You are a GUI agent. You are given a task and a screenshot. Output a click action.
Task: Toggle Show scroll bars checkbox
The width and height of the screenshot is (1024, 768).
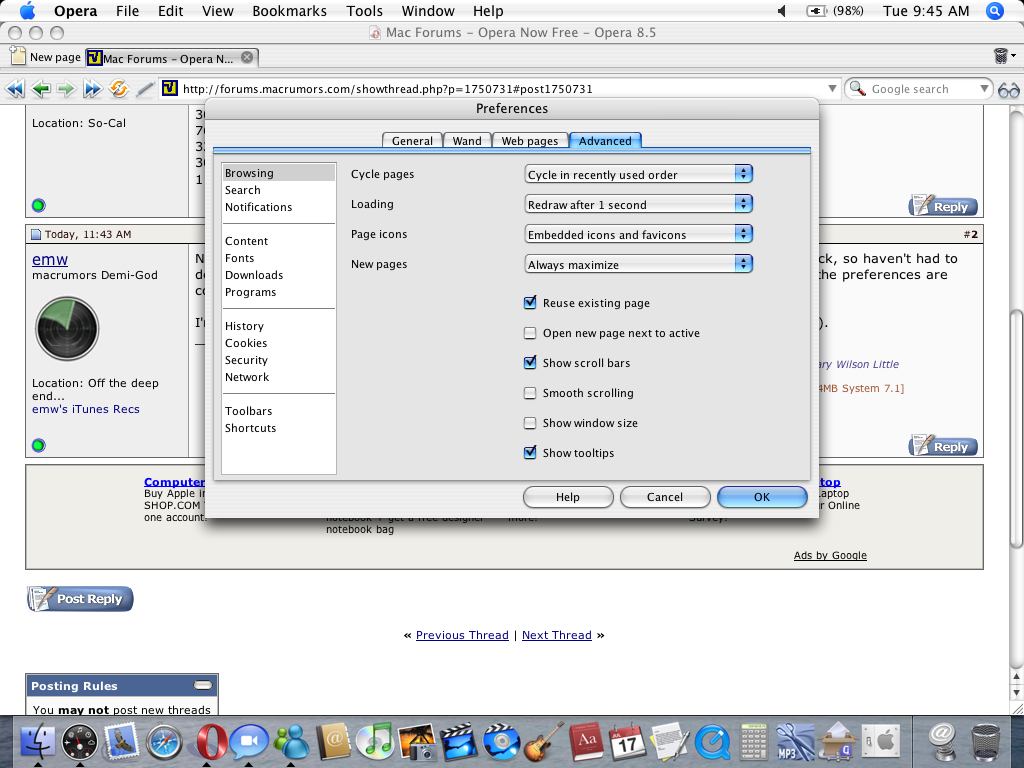[530, 363]
